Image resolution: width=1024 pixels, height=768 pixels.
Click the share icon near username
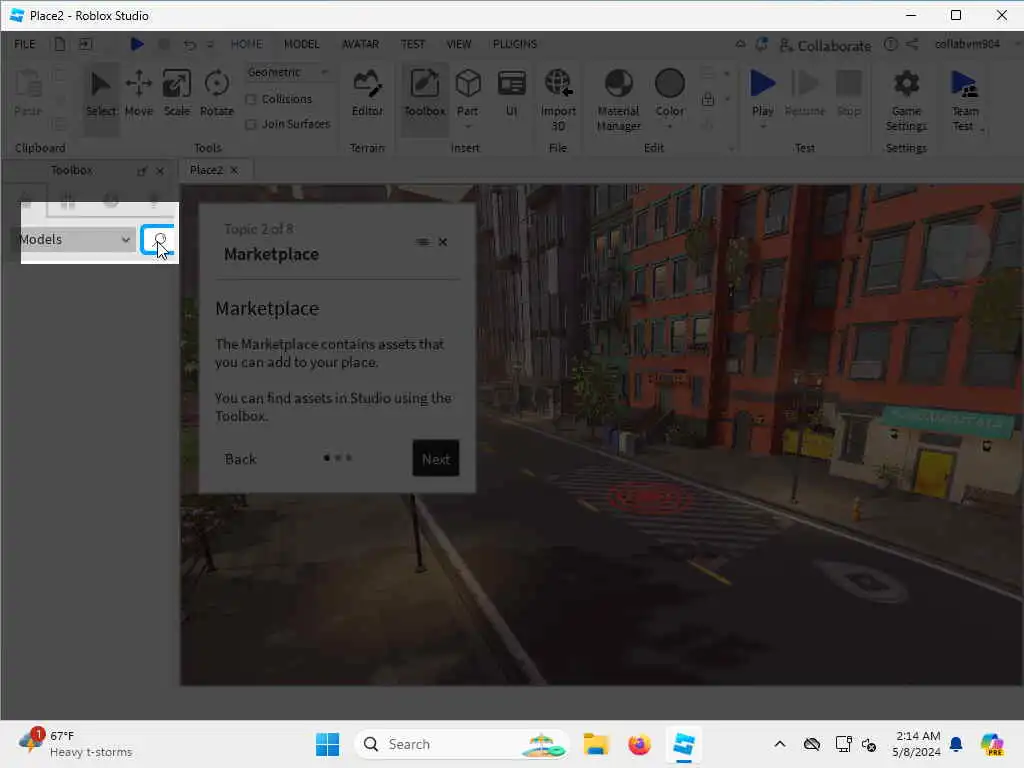coord(912,44)
